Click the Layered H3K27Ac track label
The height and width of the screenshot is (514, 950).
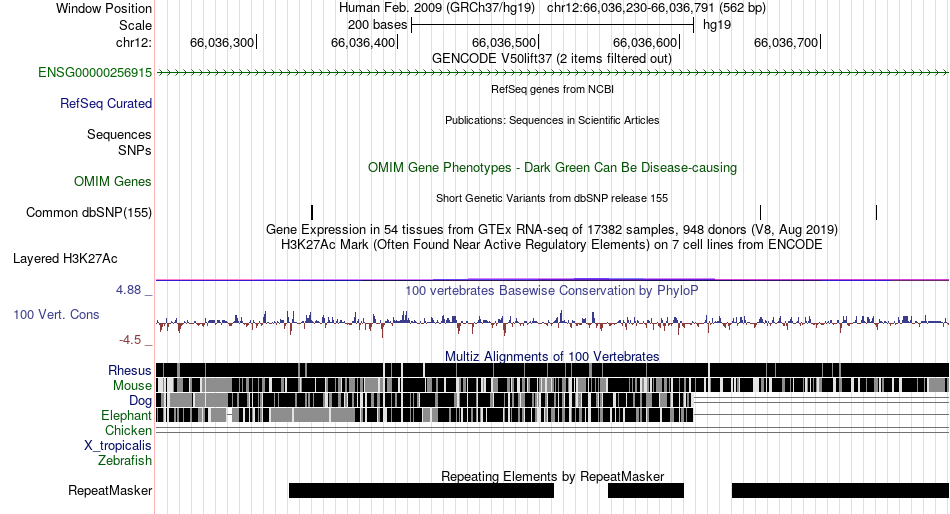pos(65,259)
